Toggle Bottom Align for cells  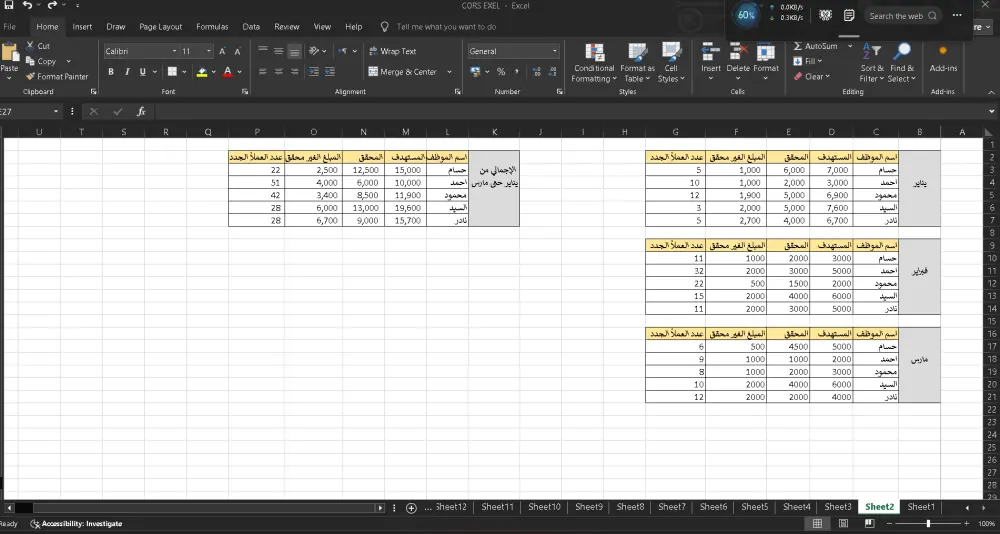[294, 51]
